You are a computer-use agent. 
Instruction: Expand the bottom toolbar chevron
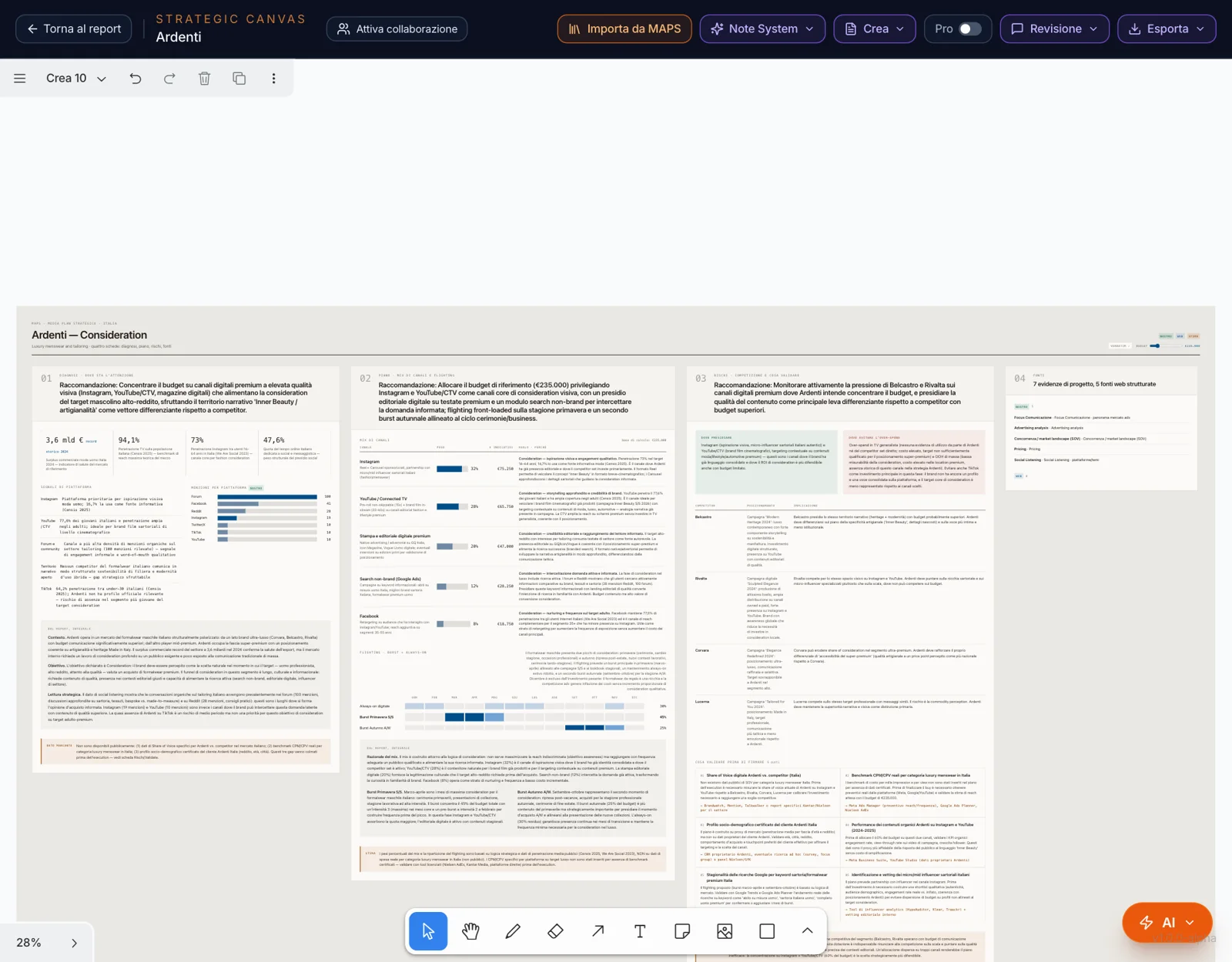pos(807,931)
